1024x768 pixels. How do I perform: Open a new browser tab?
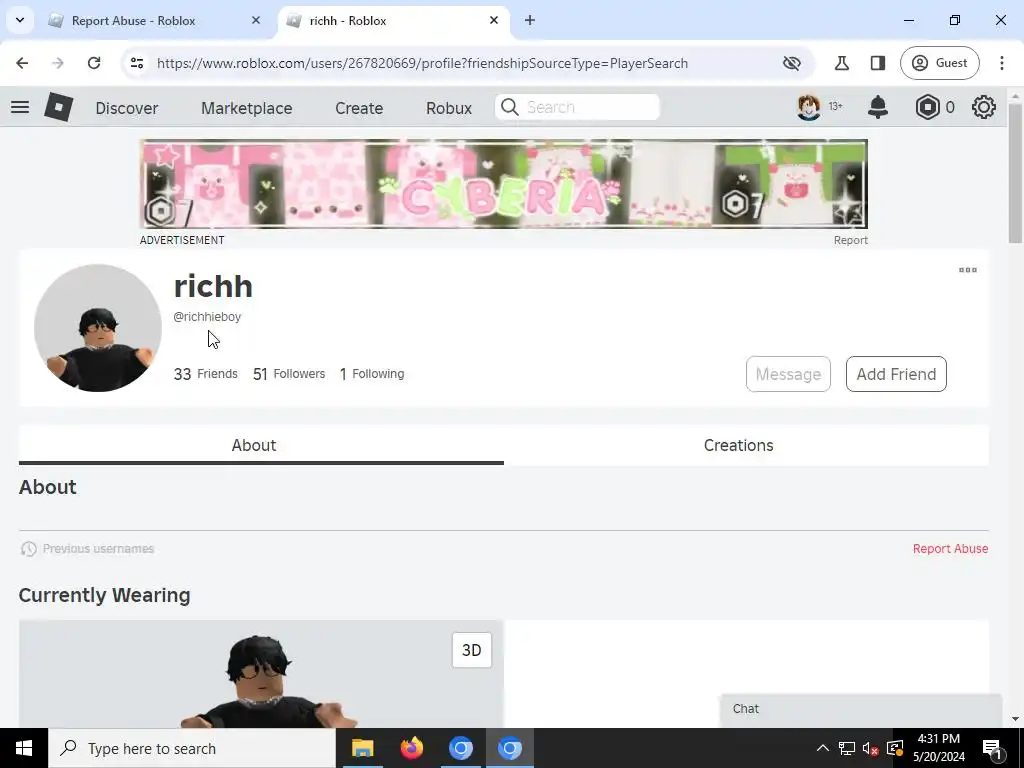click(x=530, y=20)
